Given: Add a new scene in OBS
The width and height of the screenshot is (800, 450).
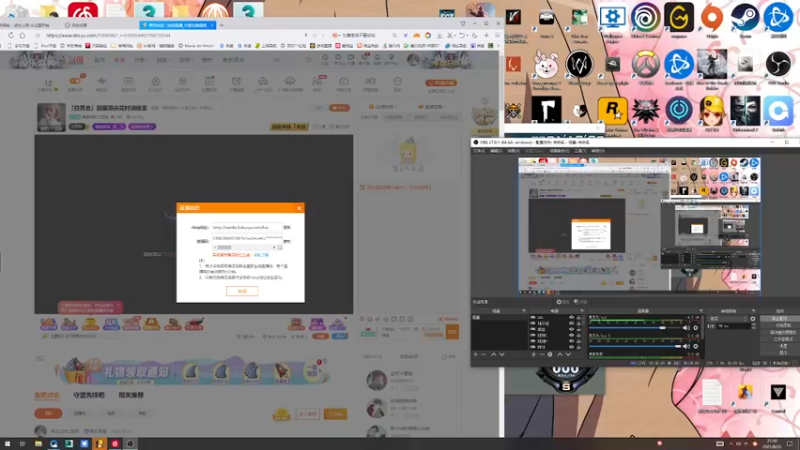Looking at the screenshot, I should [476, 354].
